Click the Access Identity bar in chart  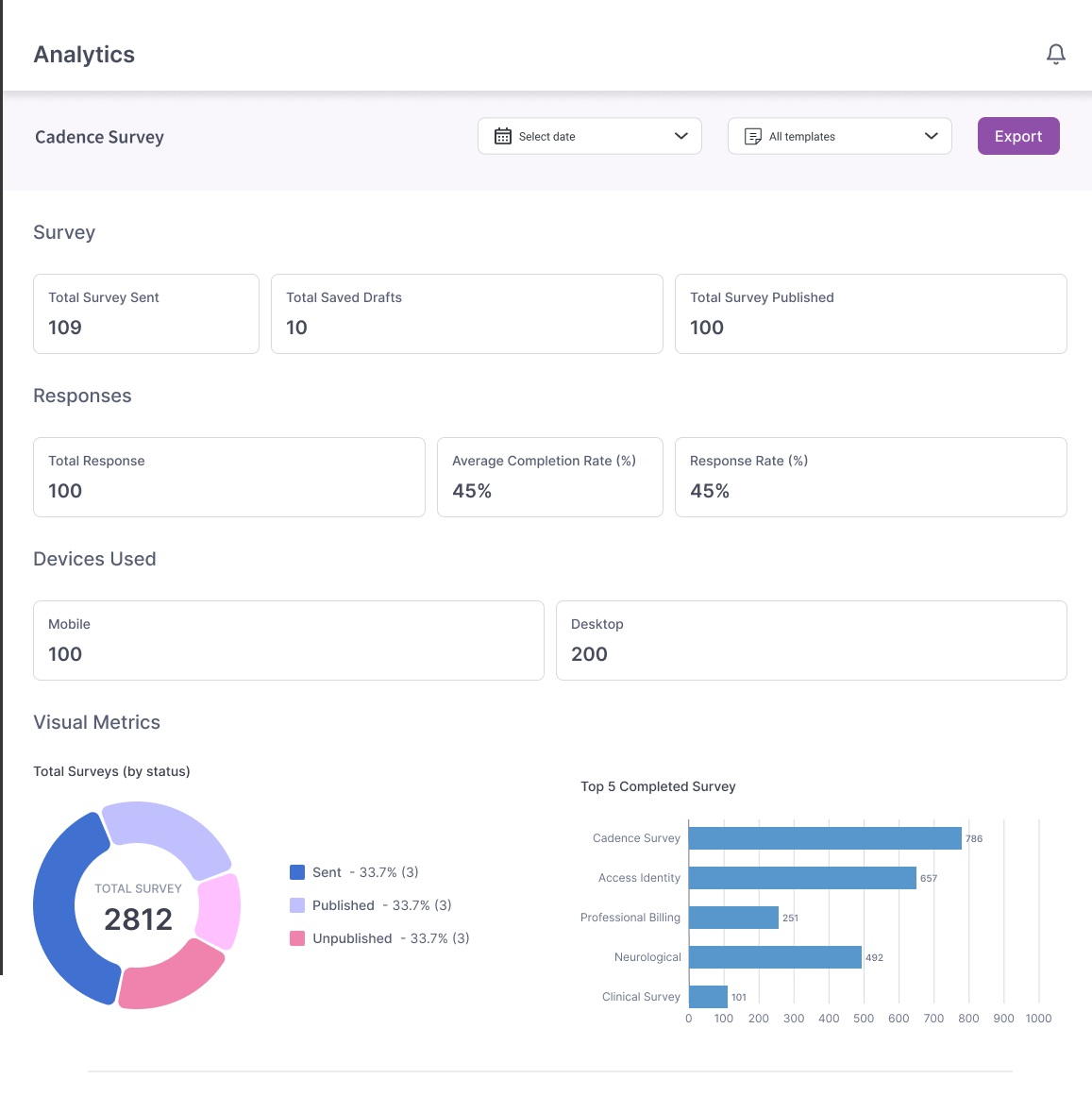click(801, 878)
